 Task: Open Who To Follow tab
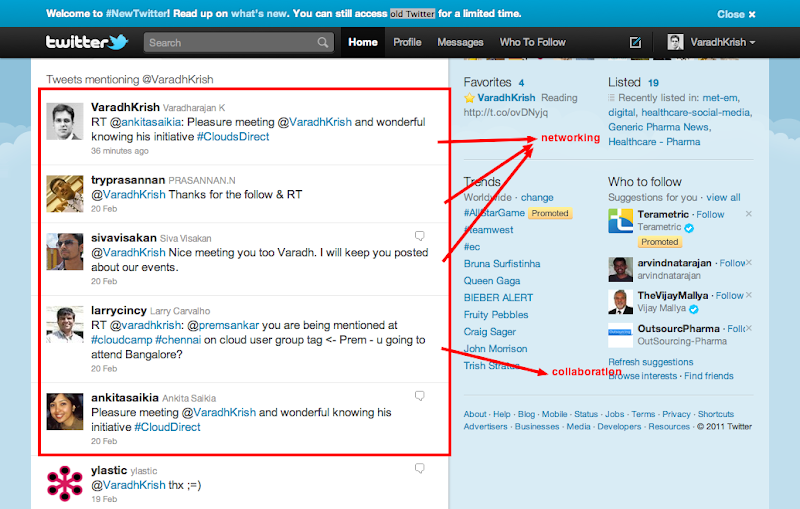533,42
